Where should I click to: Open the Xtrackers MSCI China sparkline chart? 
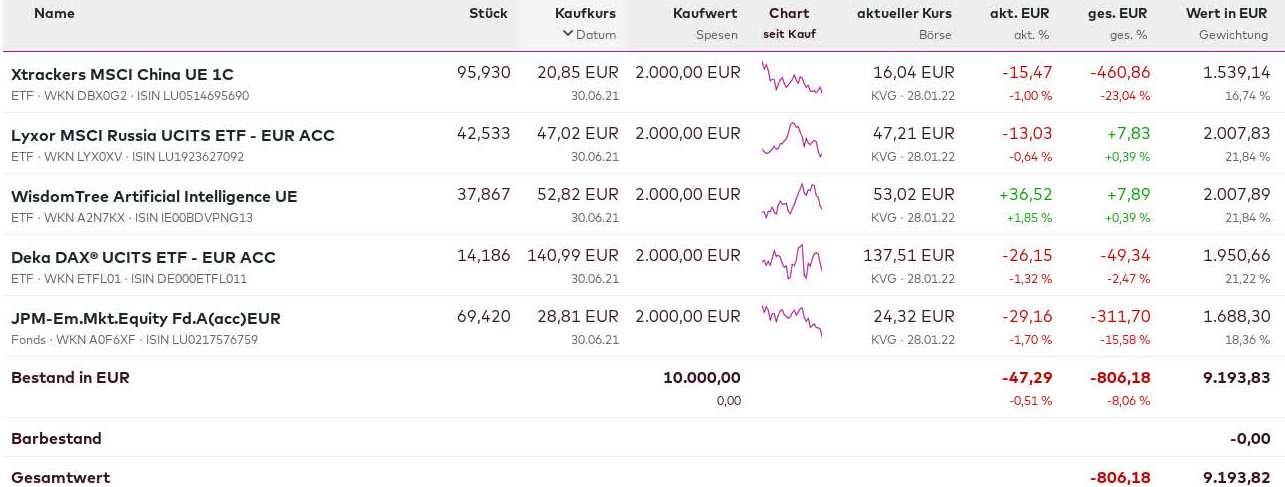[791, 78]
